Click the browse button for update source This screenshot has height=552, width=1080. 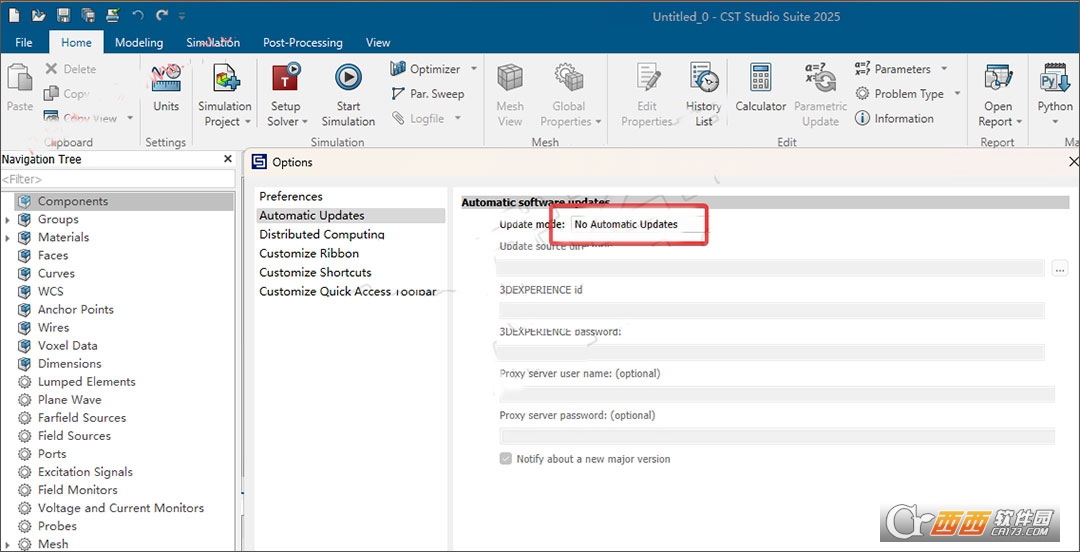point(1060,269)
